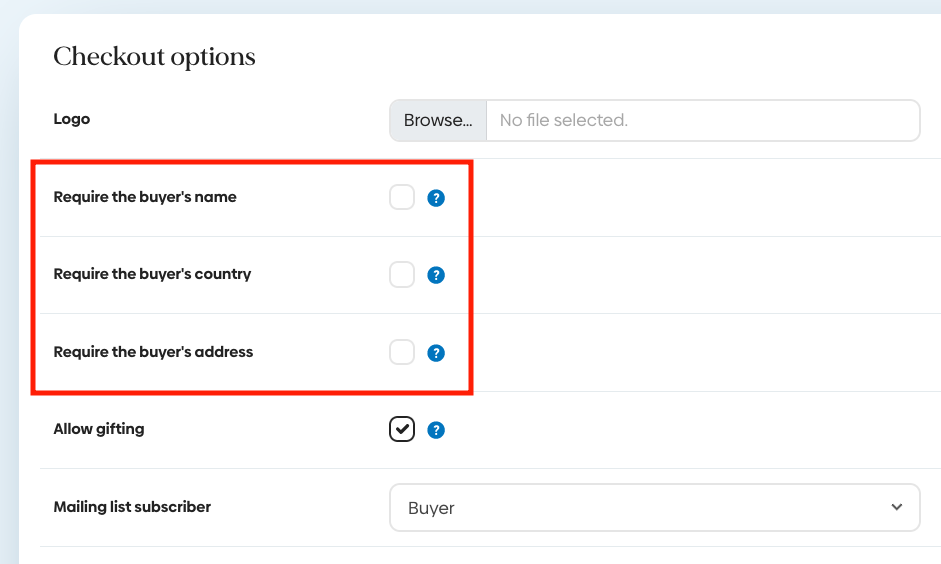This screenshot has width=941, height=564.
Task: Open the Mailing list subscriber dropdown
Action: (x=654, y=508)
